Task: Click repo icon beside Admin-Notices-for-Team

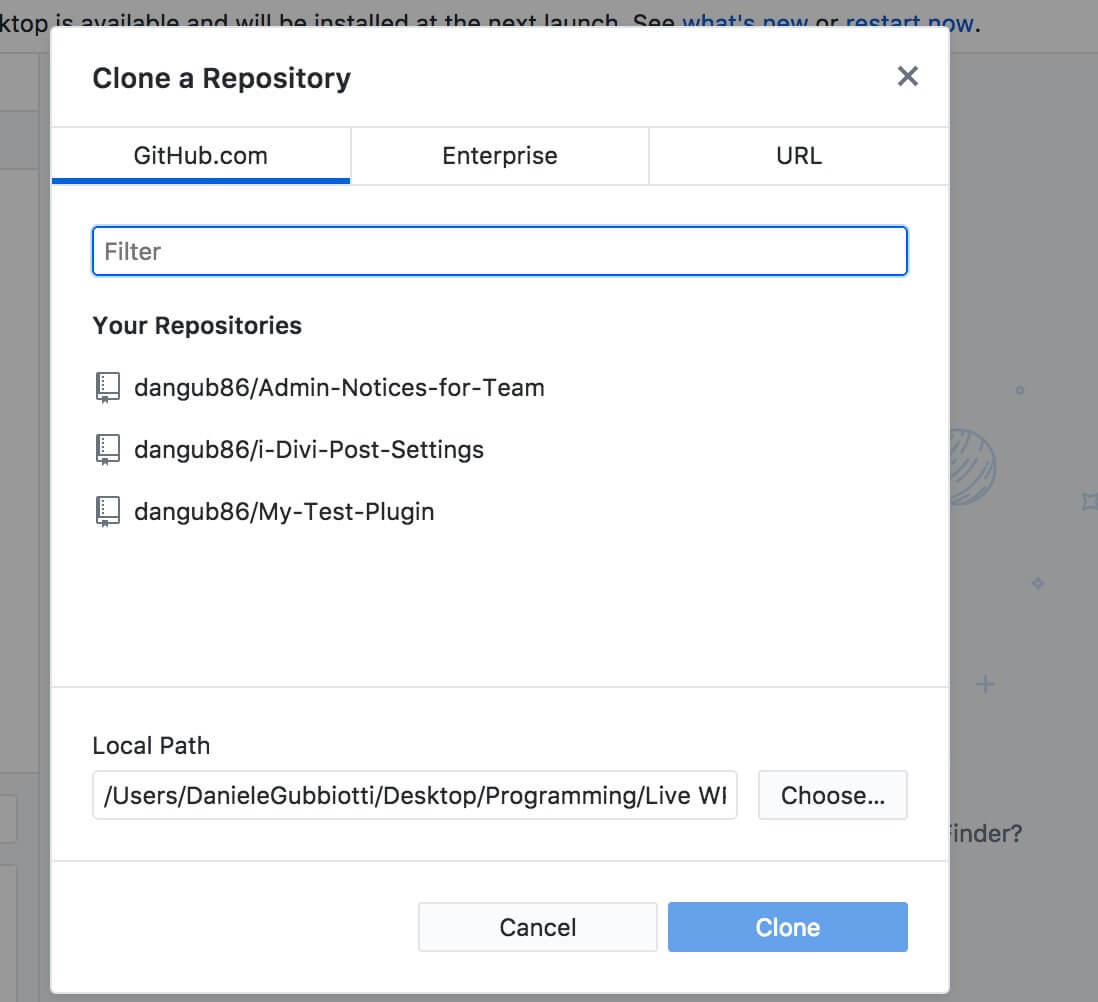Action: point(107,387)
